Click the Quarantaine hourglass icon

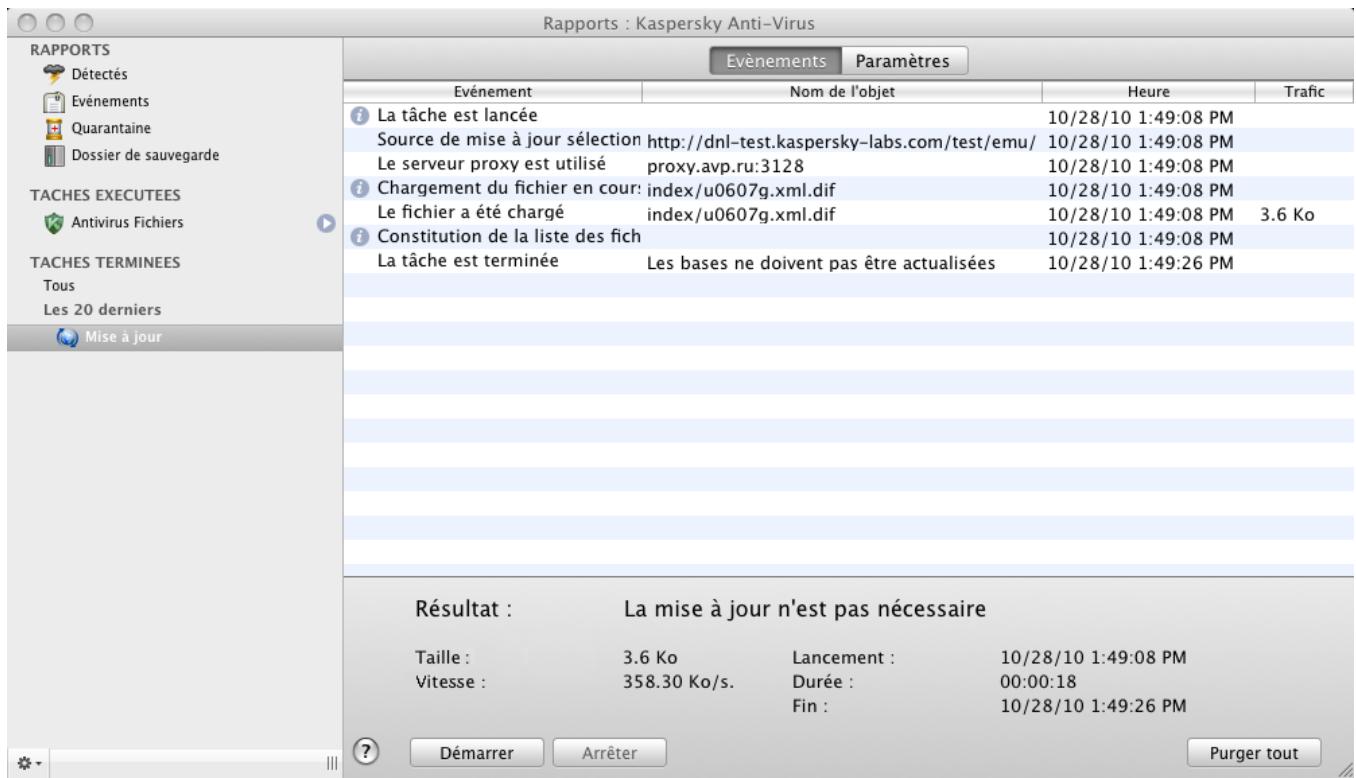tap(56, 128)
